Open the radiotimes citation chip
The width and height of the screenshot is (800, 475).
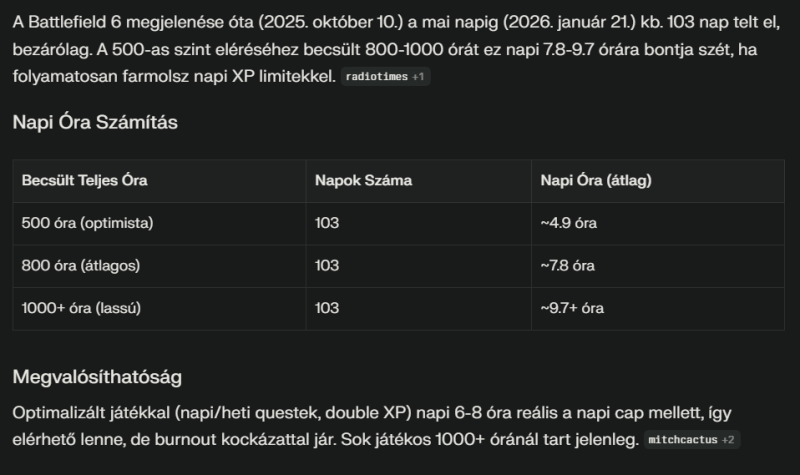(x=386, y=77)
